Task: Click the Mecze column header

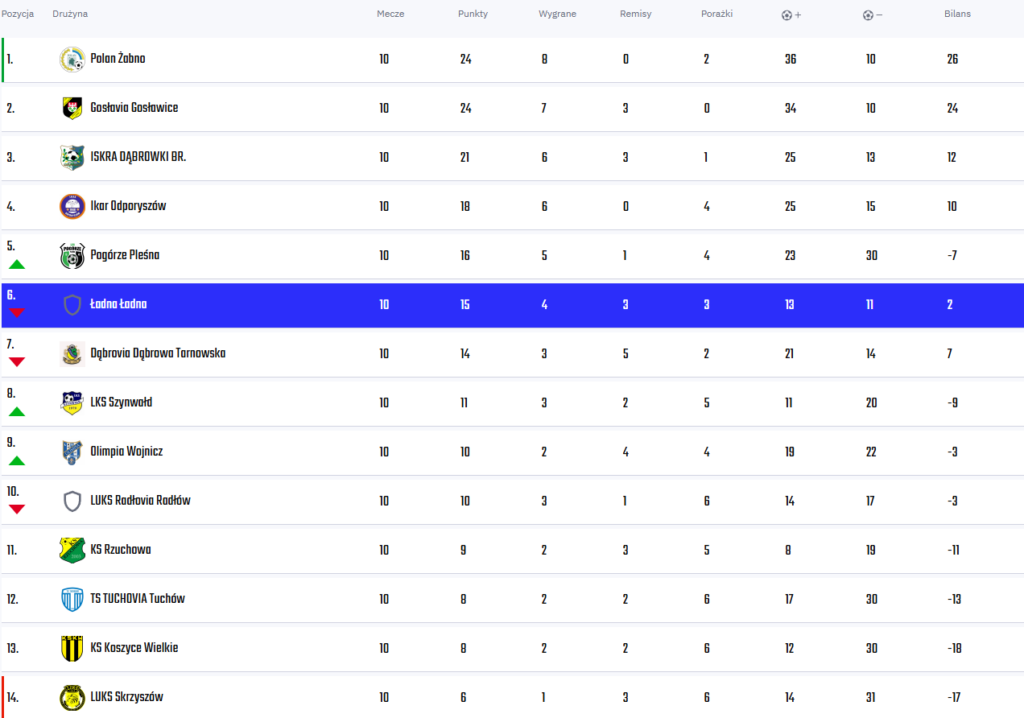Action: tap(390, 15)
